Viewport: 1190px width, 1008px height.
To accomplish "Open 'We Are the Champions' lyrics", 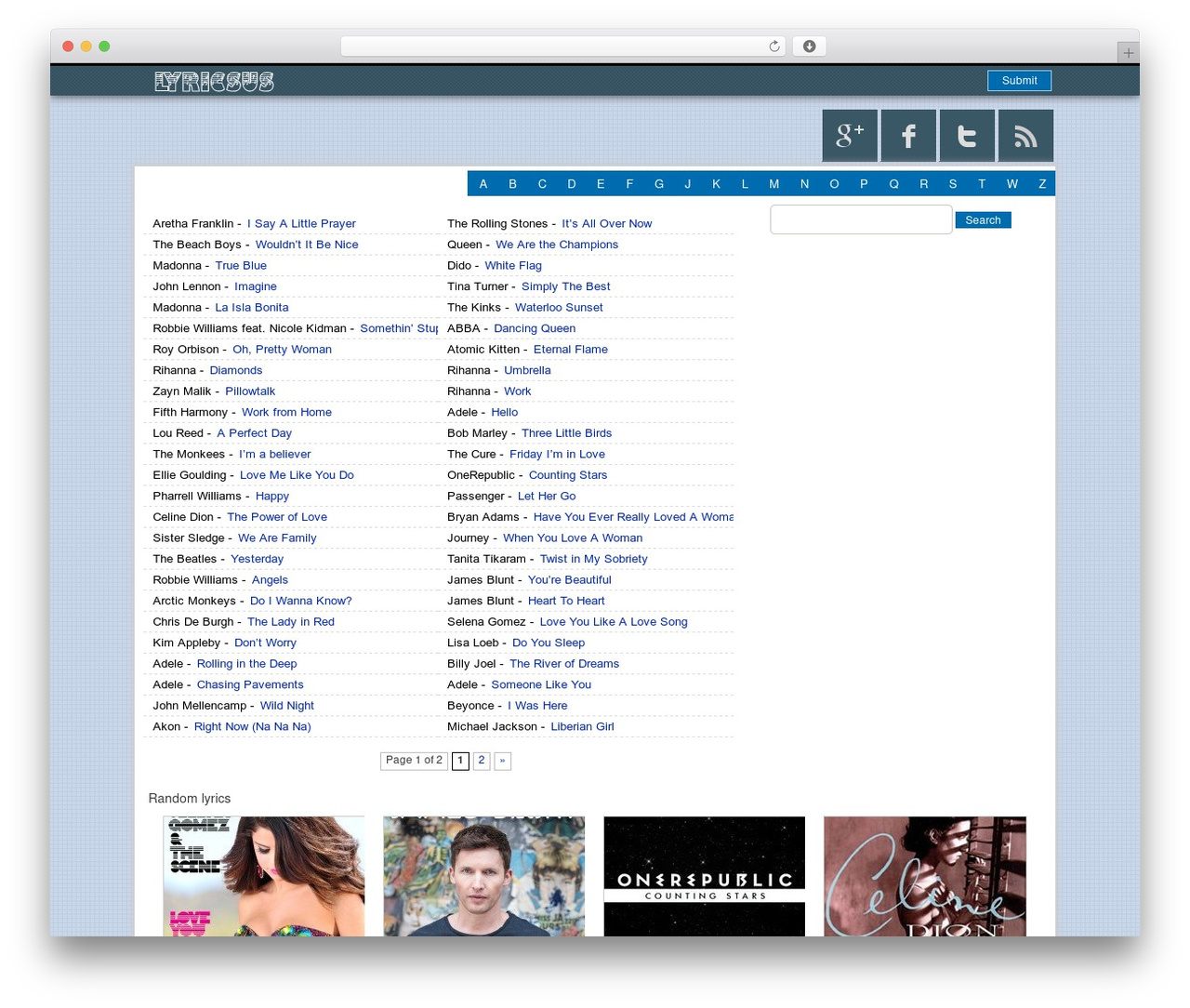I will 557,245.
